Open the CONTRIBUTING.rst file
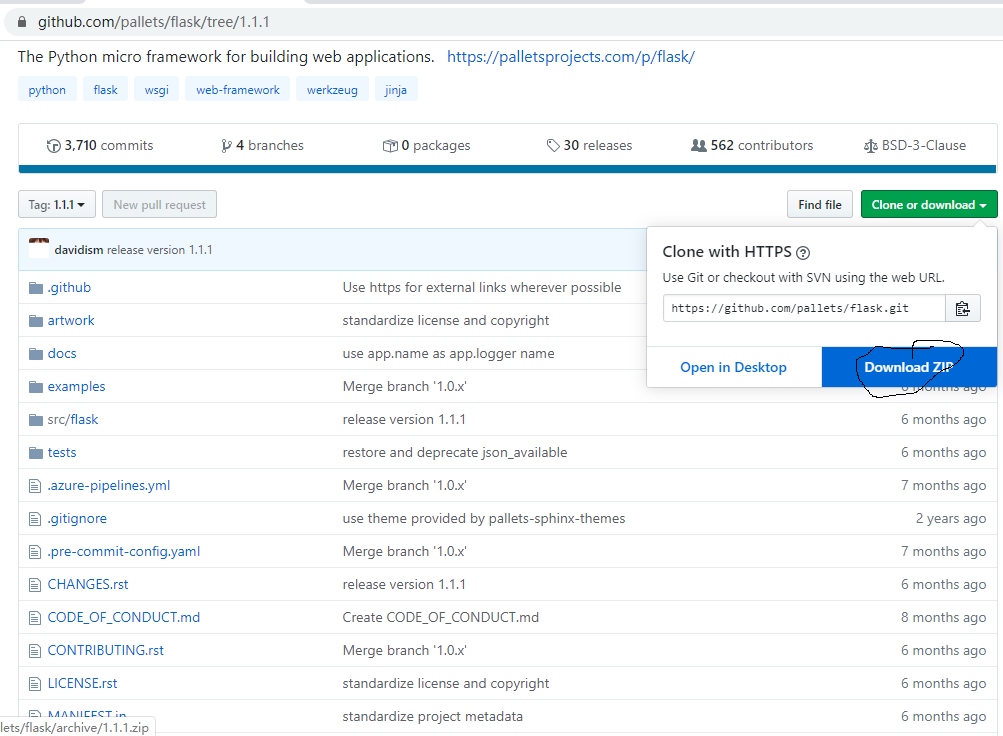Viewport: 1003px width, 736px height. pos(106,651)
